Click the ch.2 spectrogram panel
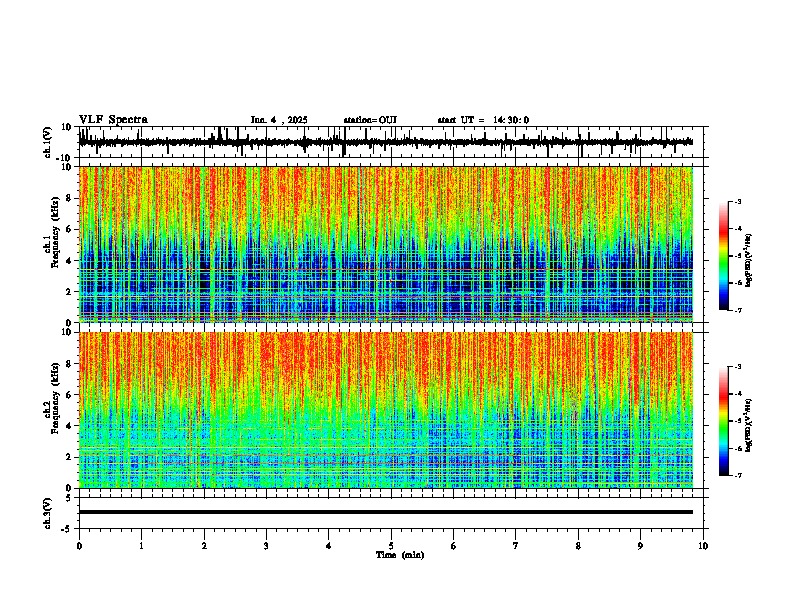The image size is (792, 612). click(x=386, y=410)
